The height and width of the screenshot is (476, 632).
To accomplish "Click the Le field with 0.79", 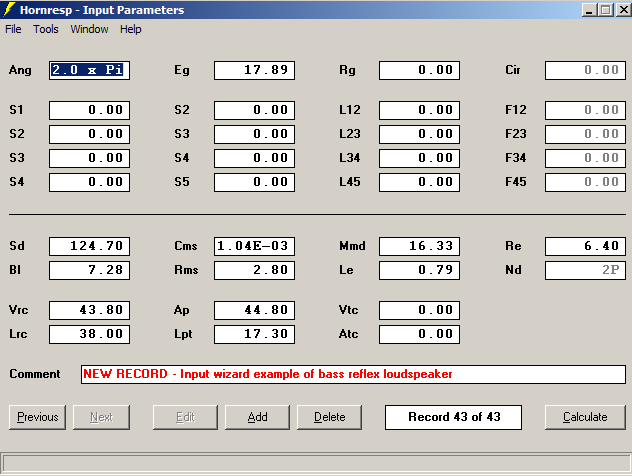I will click(419, 270).
